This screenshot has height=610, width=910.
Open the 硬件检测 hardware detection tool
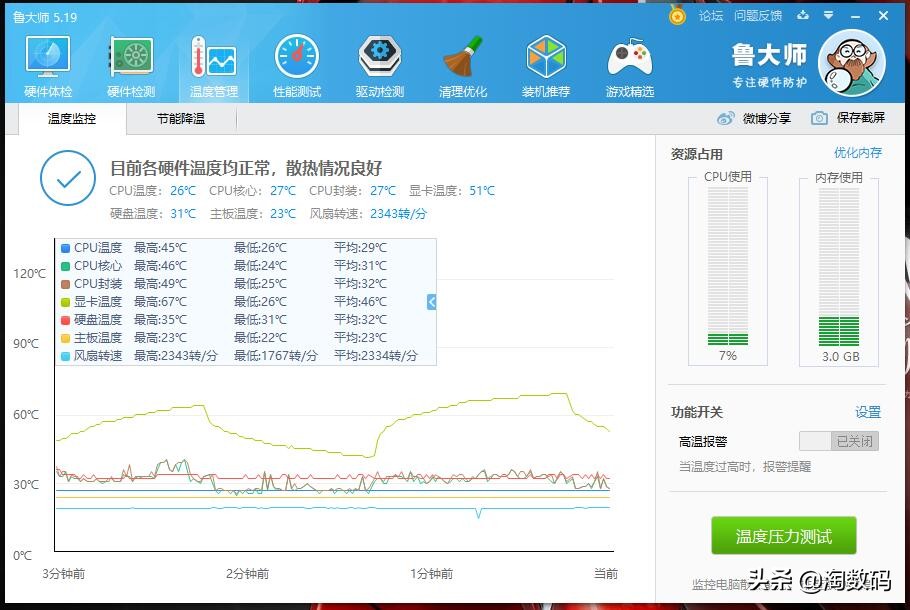coord(129,62)
